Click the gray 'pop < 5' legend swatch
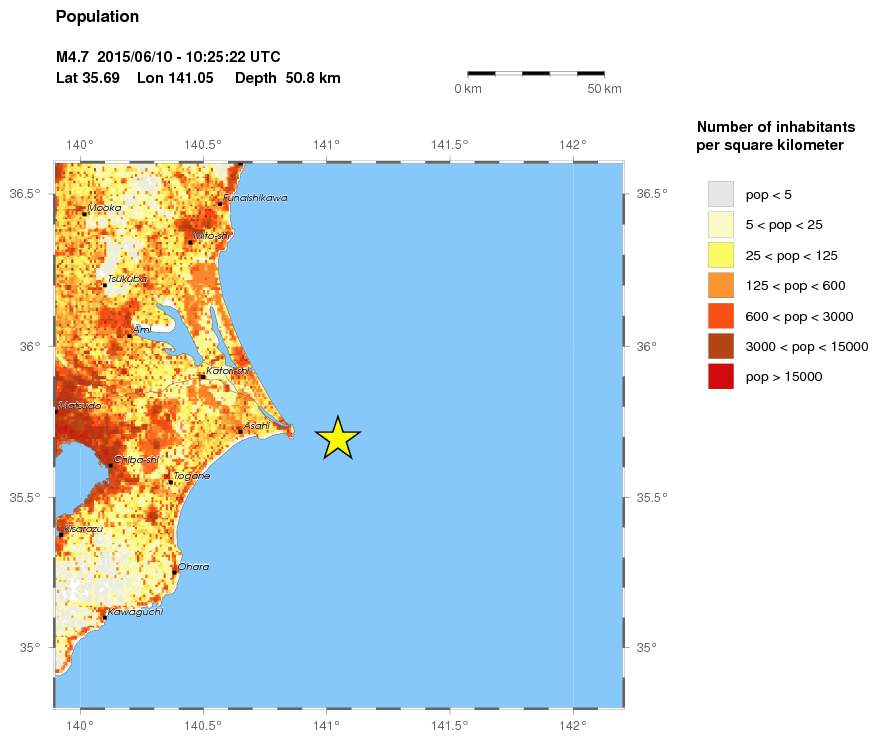Image resolution: width=878 pixels, height=740 pixels. 720,194
